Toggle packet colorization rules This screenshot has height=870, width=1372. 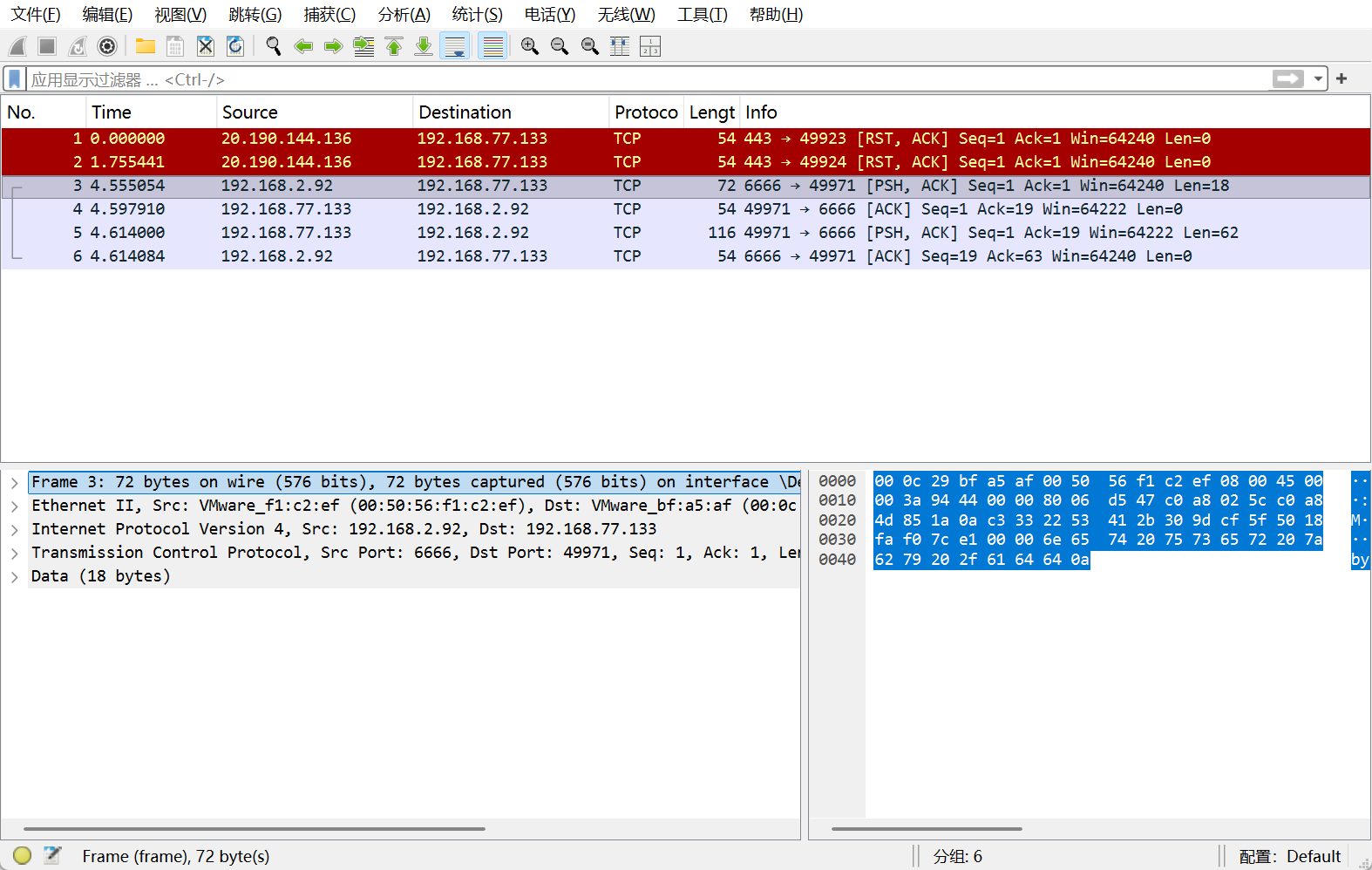[x=493, y=46]
